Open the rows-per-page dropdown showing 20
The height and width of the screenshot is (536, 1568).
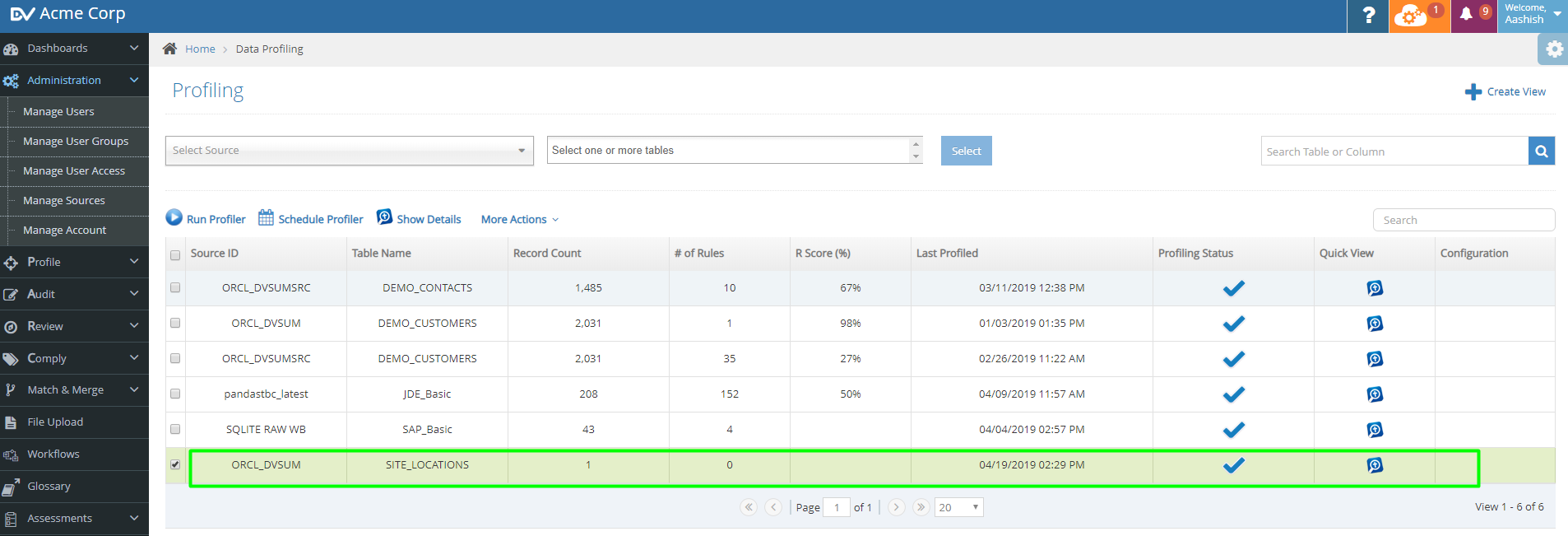(959, 507)
